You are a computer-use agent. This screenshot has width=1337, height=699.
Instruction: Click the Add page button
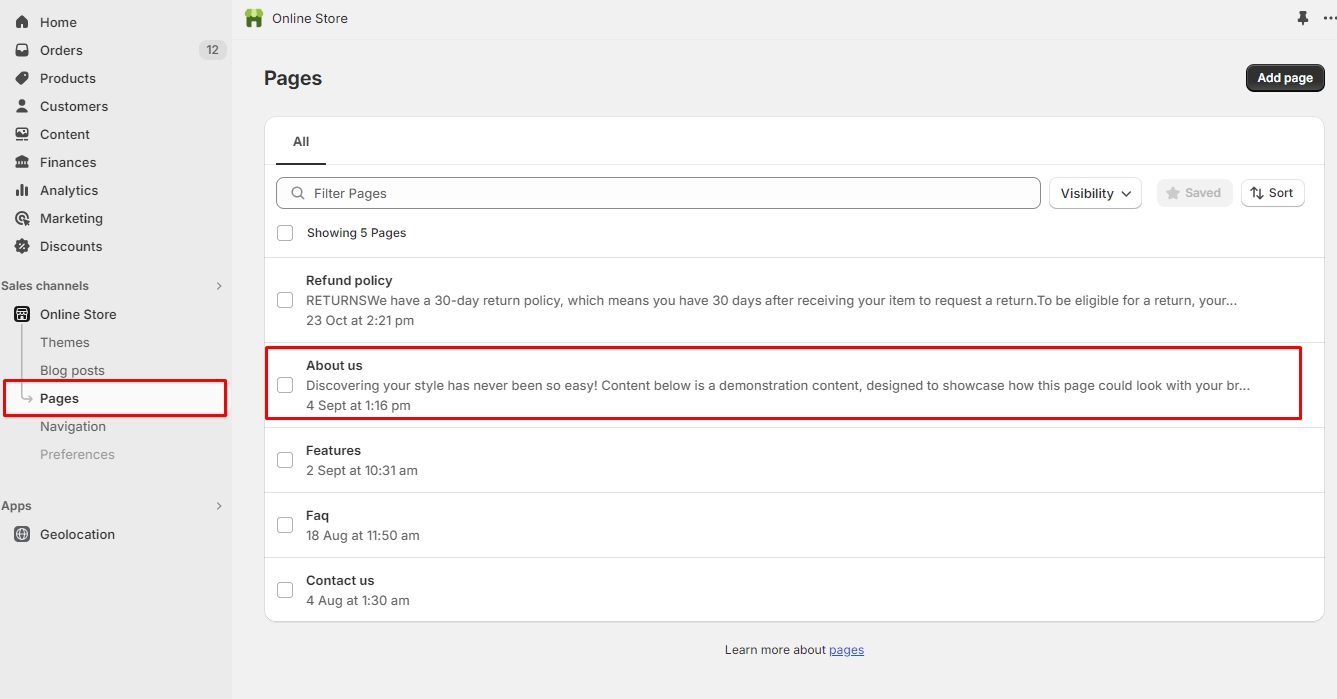pos(1284,78)
